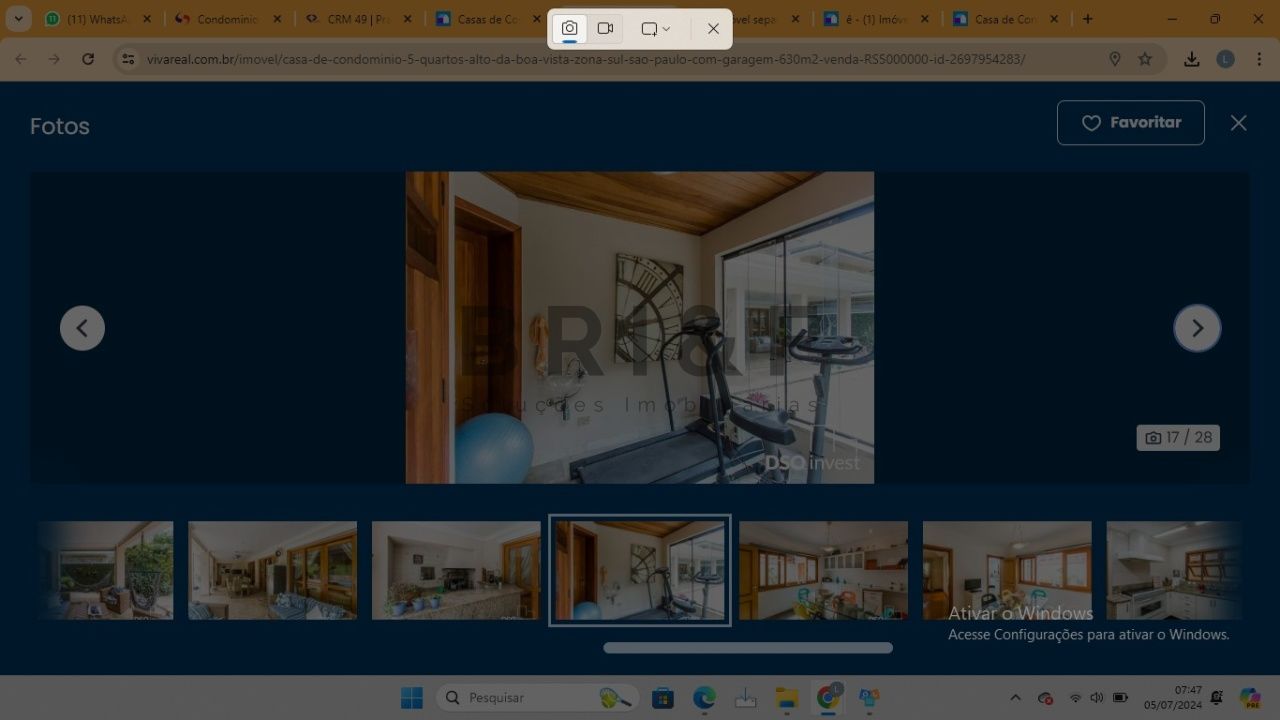Select the snip photo camera mode

pos(569,29)
